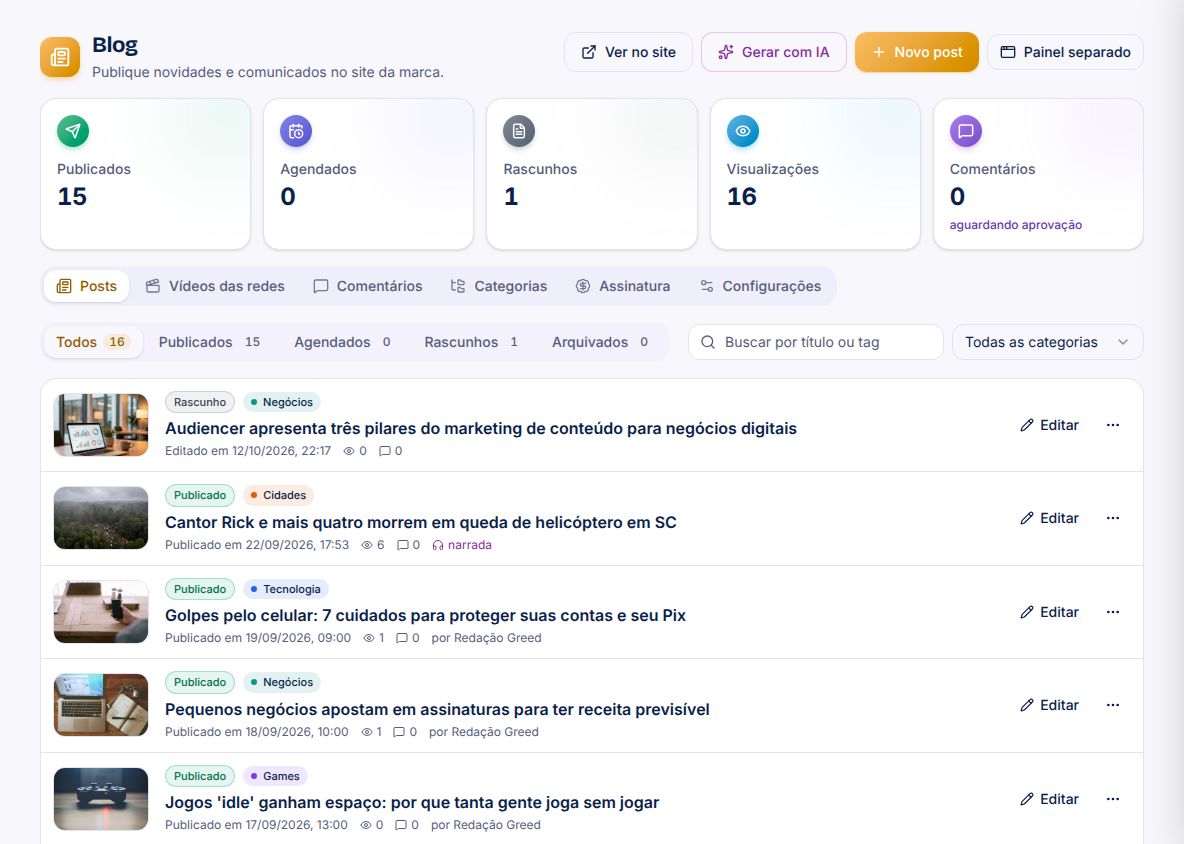The height and width of the screenshot is (844, 1184).
Task: Edit the Audiencer marketing post
Action: tap(1049, 425)
